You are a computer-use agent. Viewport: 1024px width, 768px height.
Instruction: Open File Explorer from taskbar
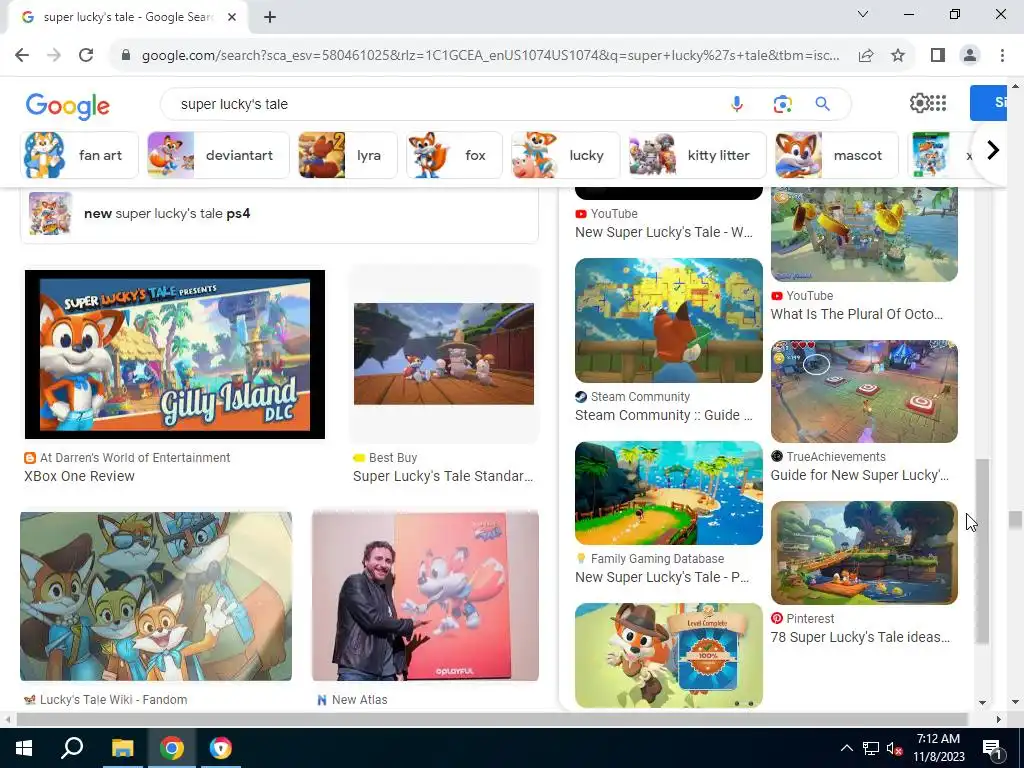point(122,748)
